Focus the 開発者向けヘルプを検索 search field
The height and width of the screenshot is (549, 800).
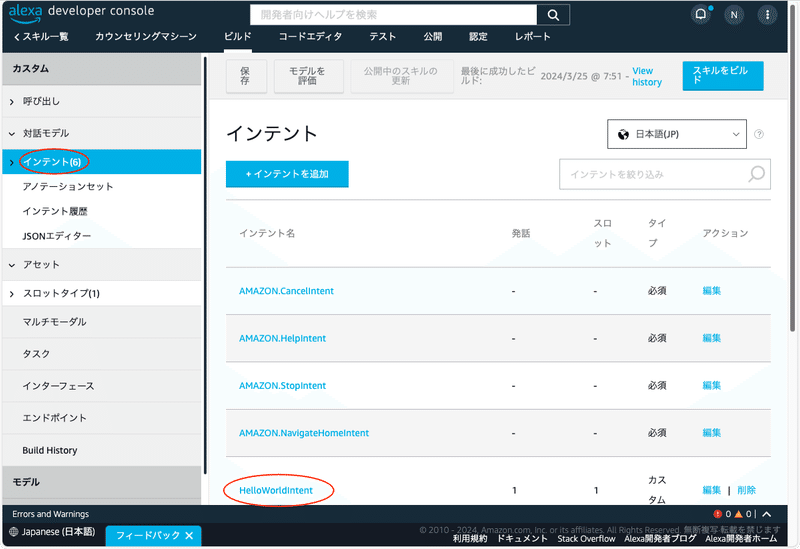[393, 15]
